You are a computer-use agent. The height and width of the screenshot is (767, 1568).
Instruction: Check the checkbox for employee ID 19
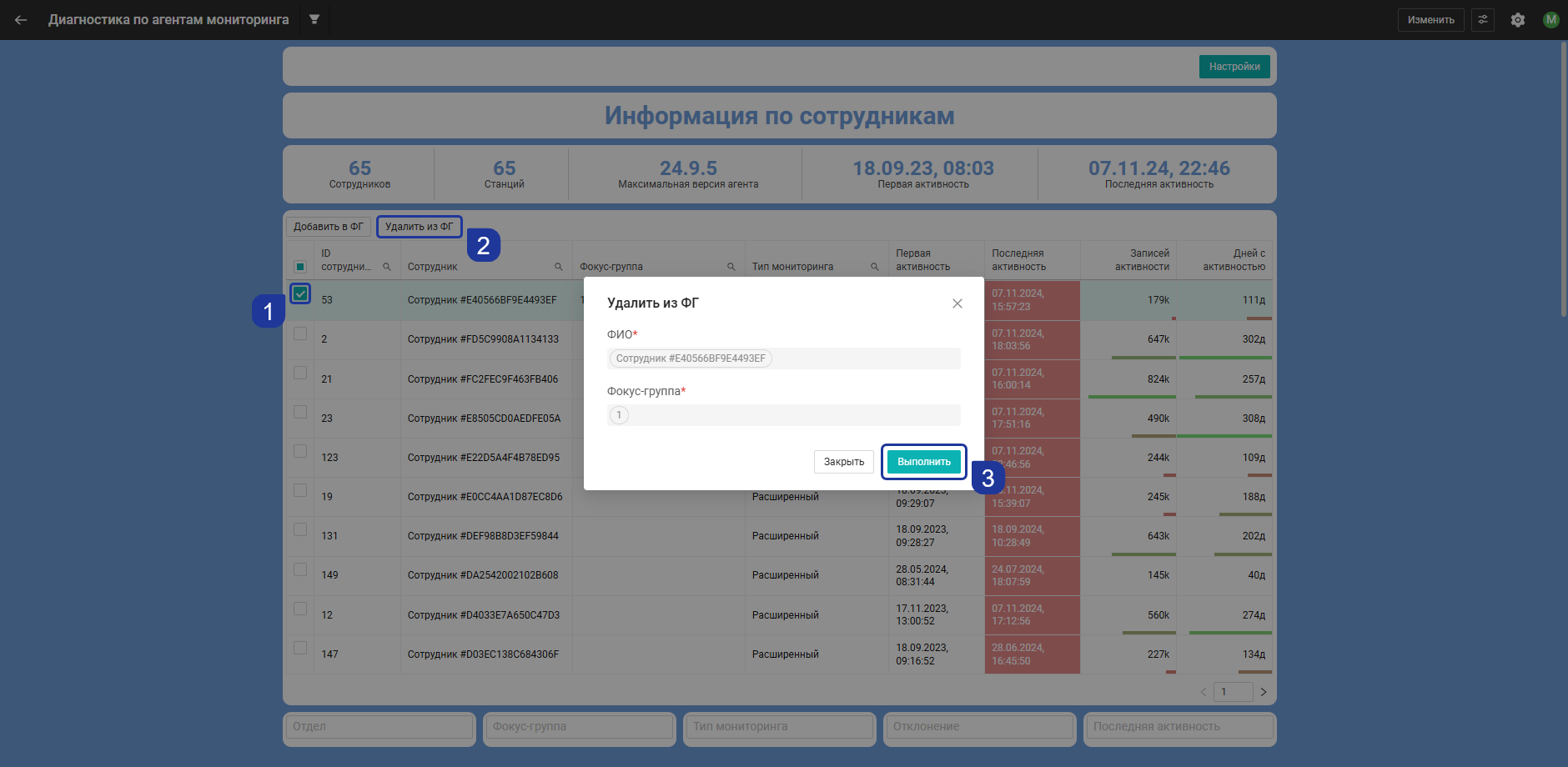pos(300,490)
